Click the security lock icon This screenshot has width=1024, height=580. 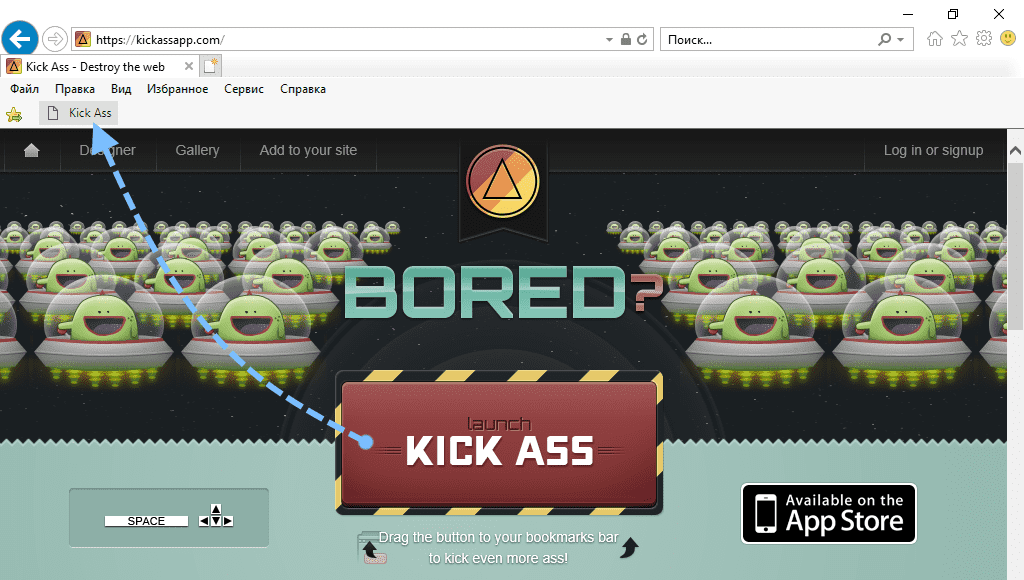coord(626,39)
